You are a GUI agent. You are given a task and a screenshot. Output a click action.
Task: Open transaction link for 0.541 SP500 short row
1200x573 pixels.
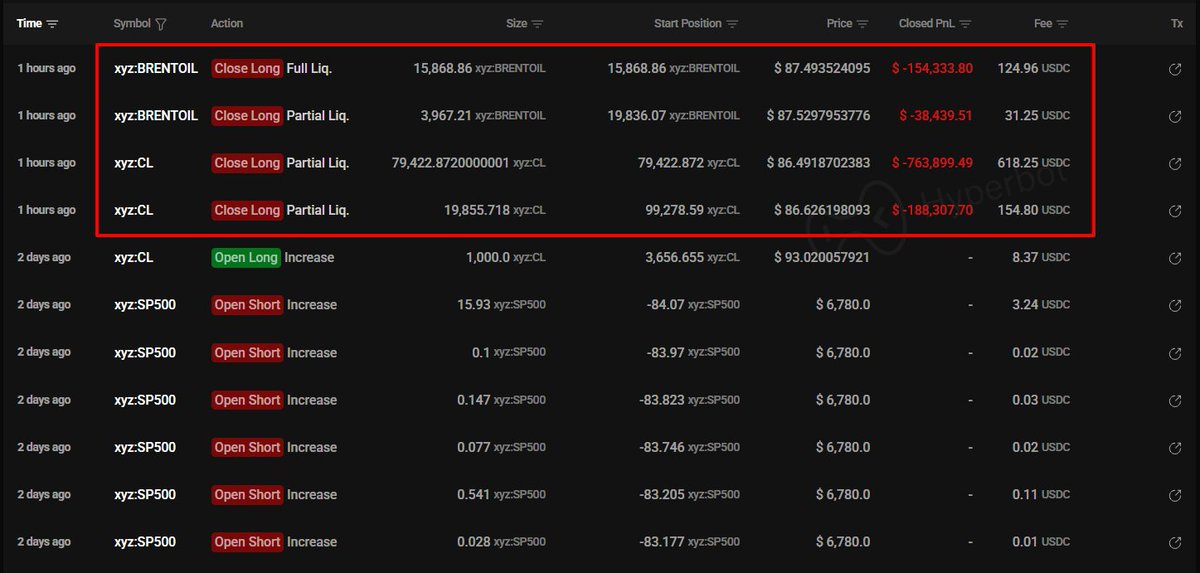[1177, 495]
